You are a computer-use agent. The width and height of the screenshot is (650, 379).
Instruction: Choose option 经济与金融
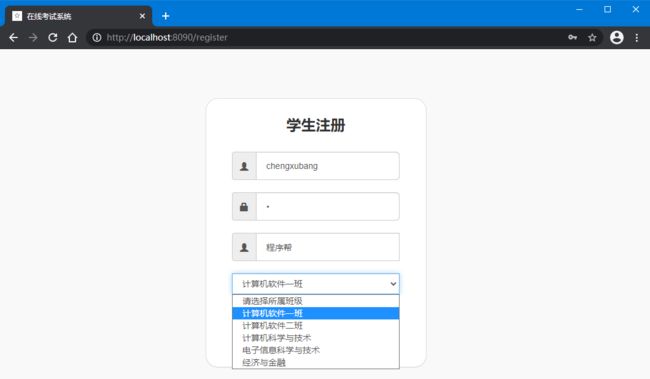(x=316, y=362)
